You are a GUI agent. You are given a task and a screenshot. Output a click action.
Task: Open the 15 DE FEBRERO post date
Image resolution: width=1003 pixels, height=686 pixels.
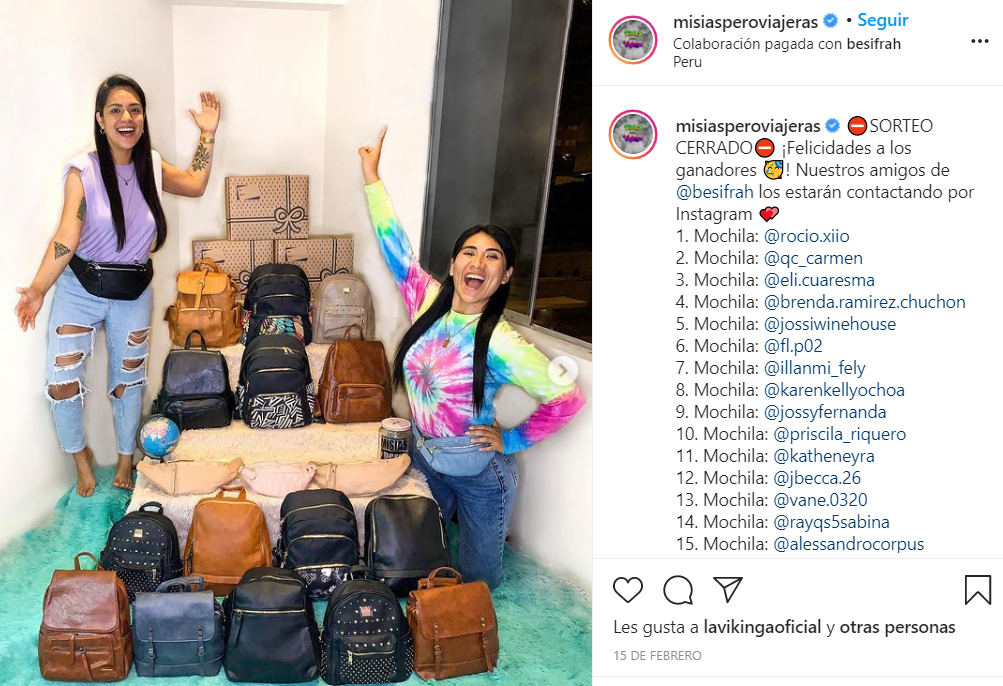point(657,655)
